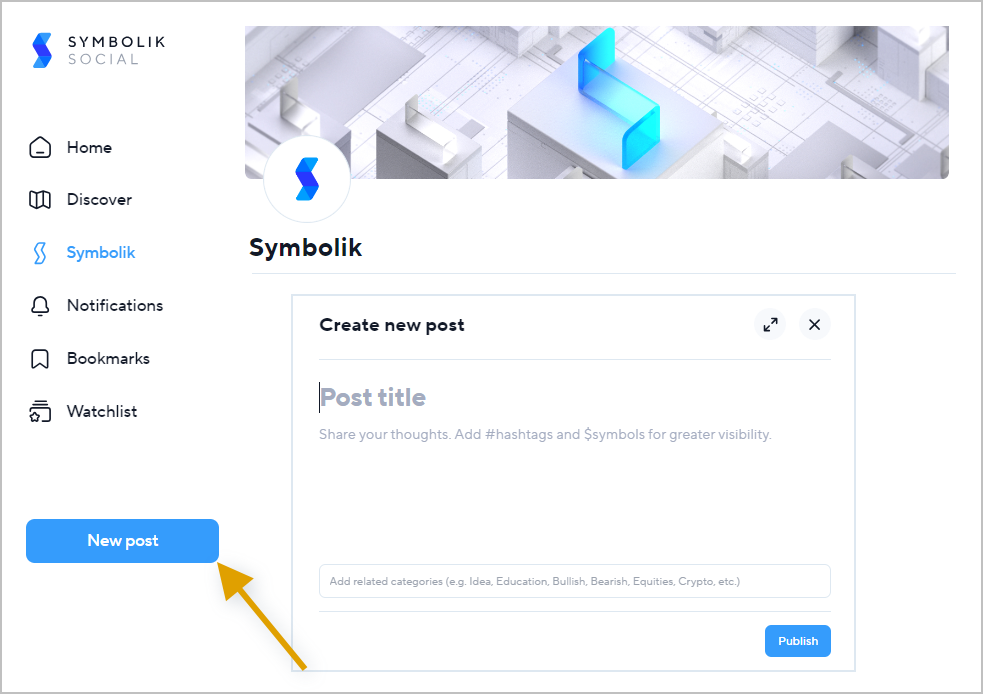Publish the new post
983x694 pixels.
click(x=797, y=641)
